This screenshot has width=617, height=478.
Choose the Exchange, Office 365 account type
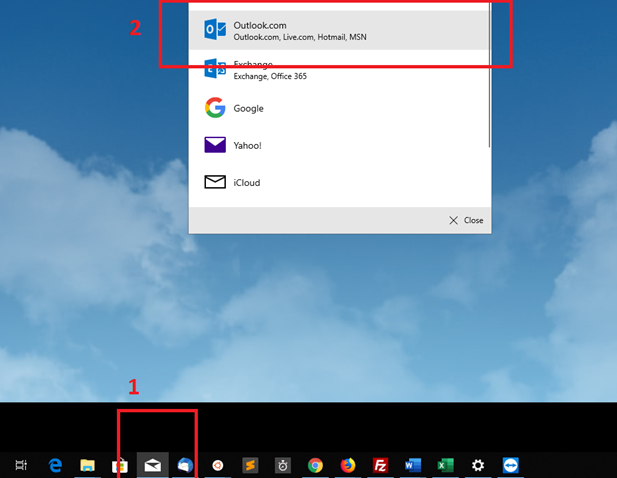click(339, 70)
